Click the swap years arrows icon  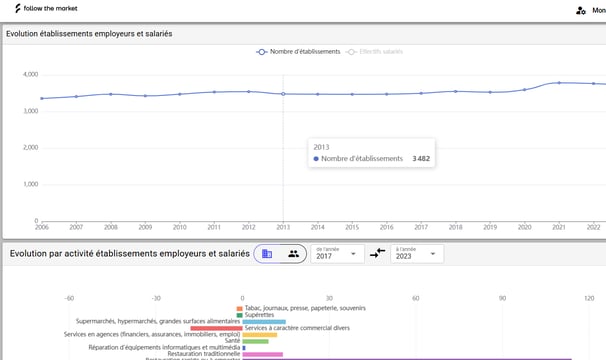[378, 253]
